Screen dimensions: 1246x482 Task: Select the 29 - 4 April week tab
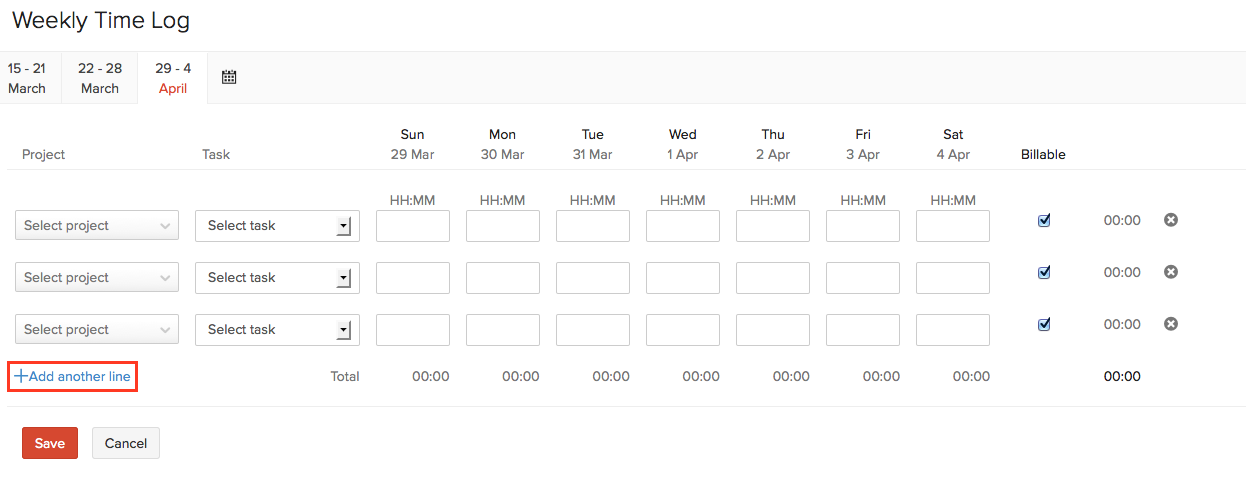pyautogui.click(x=173, y=78)
